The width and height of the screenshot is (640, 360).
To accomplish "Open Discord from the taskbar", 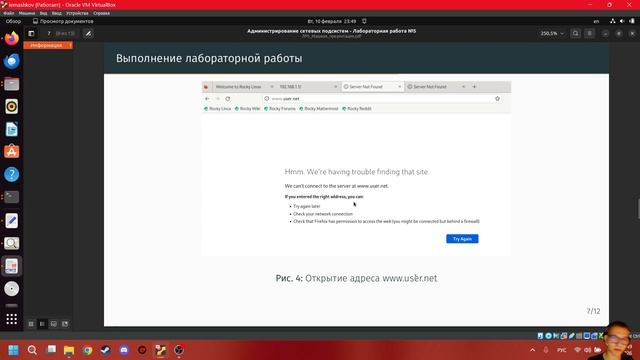I will point(124,350).
